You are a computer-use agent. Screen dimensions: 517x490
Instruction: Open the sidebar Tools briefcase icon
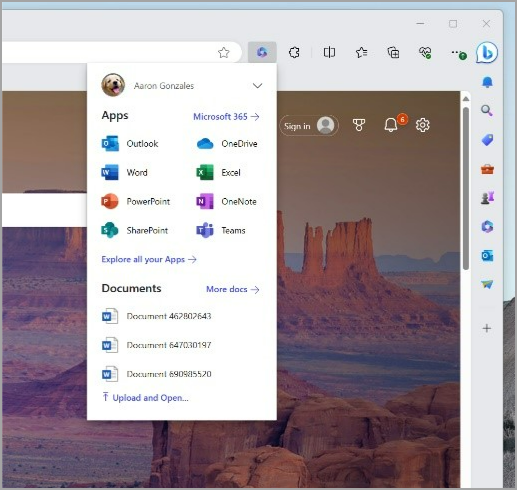point(487,169)
